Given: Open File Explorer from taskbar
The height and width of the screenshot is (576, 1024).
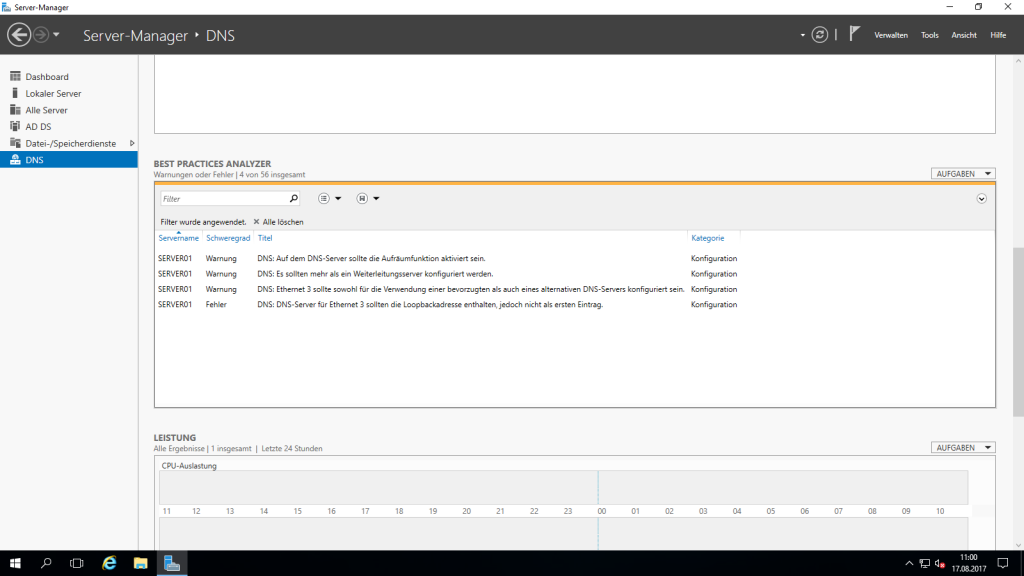Looking at the screenshot, I should [140, 563].
